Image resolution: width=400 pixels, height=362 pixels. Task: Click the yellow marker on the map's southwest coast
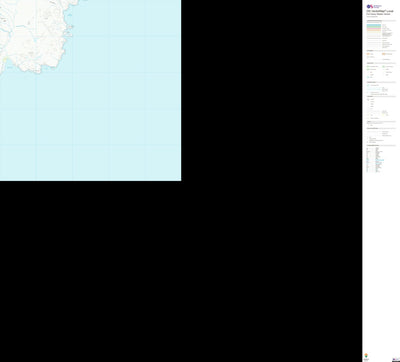pyautogui.click(x=5, y=60)
